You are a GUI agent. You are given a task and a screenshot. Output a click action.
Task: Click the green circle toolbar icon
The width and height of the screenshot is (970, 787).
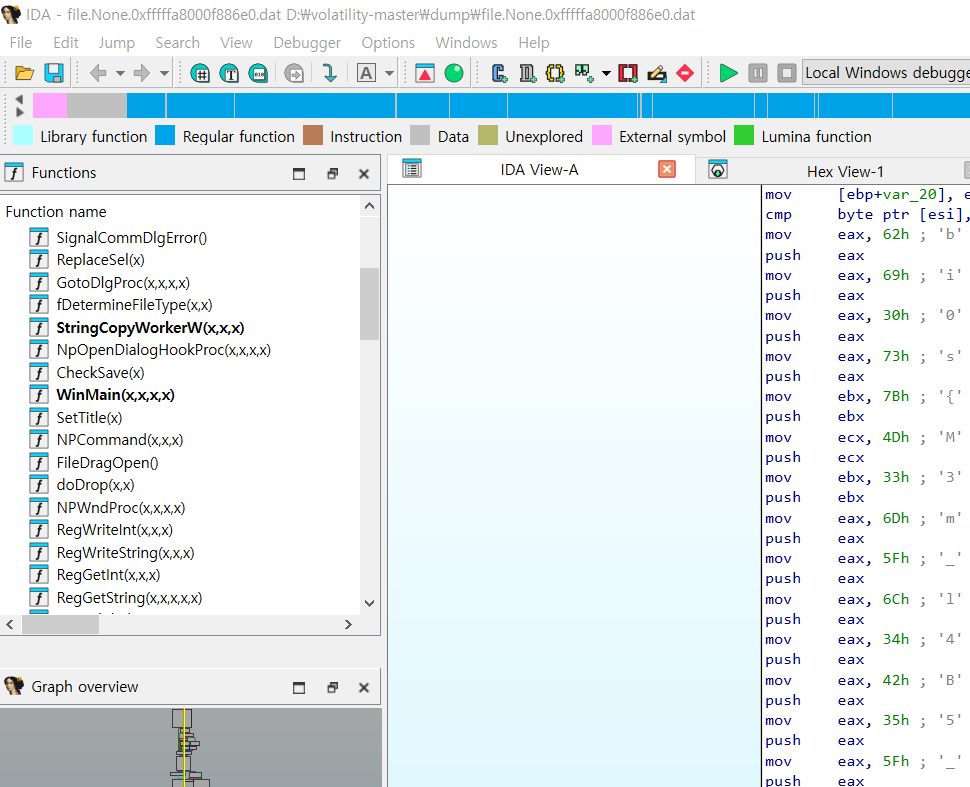click(x=454, y=73)
